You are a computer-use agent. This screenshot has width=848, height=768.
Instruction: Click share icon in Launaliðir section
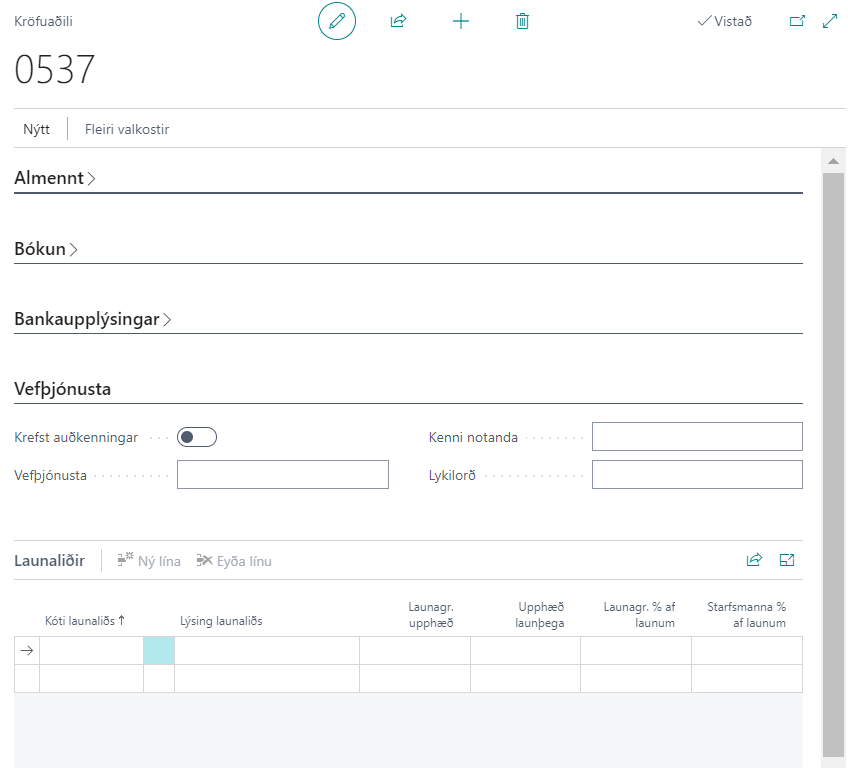tap(754, 560)
